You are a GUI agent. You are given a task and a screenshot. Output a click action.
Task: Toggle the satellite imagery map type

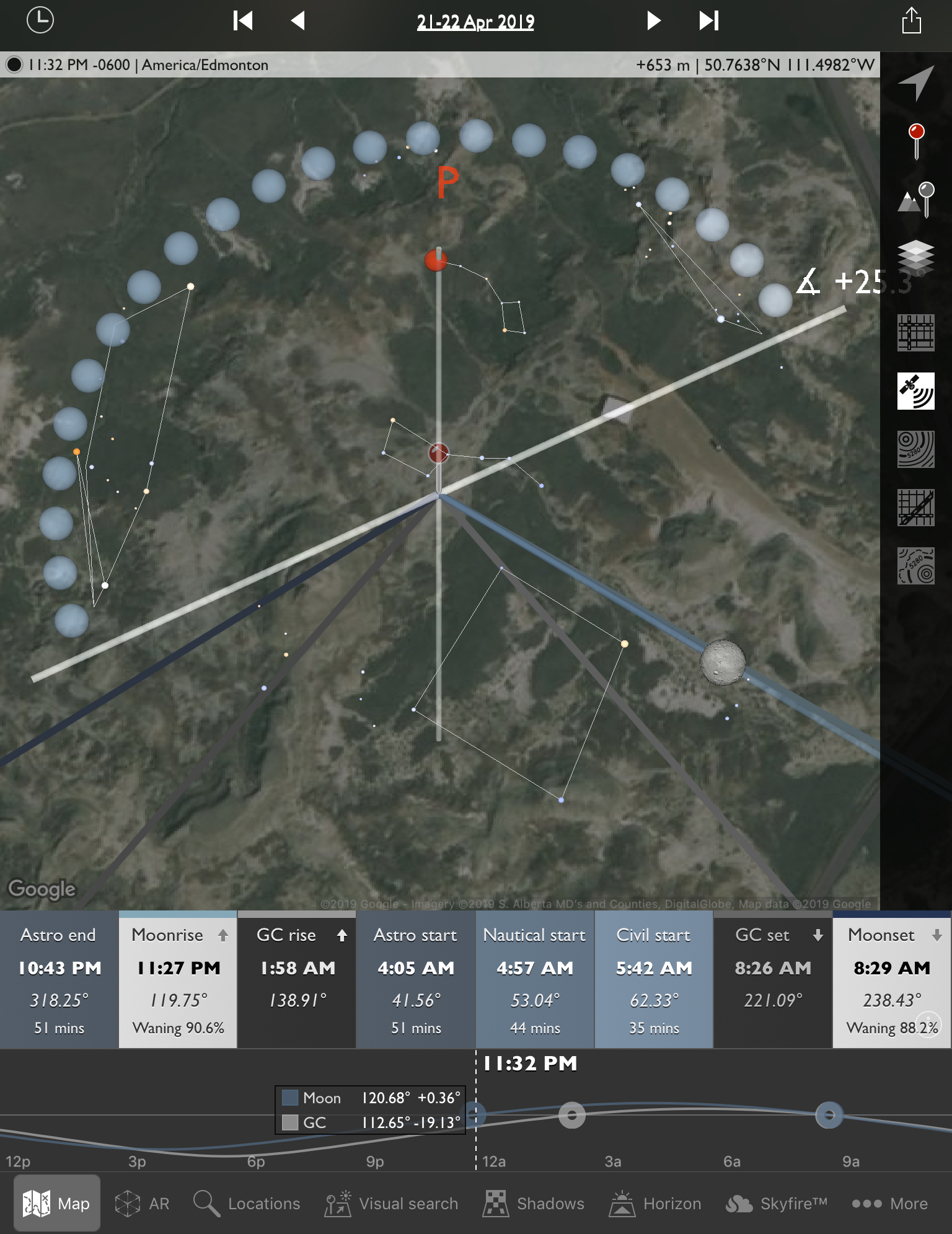[916, 391]
